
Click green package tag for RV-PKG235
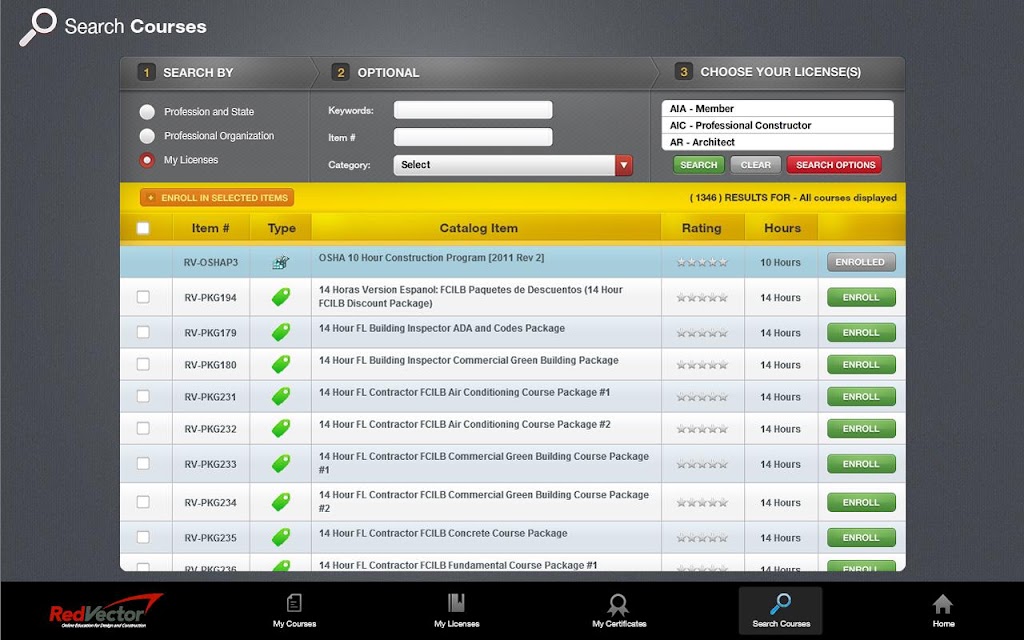(x=281, y=537)
